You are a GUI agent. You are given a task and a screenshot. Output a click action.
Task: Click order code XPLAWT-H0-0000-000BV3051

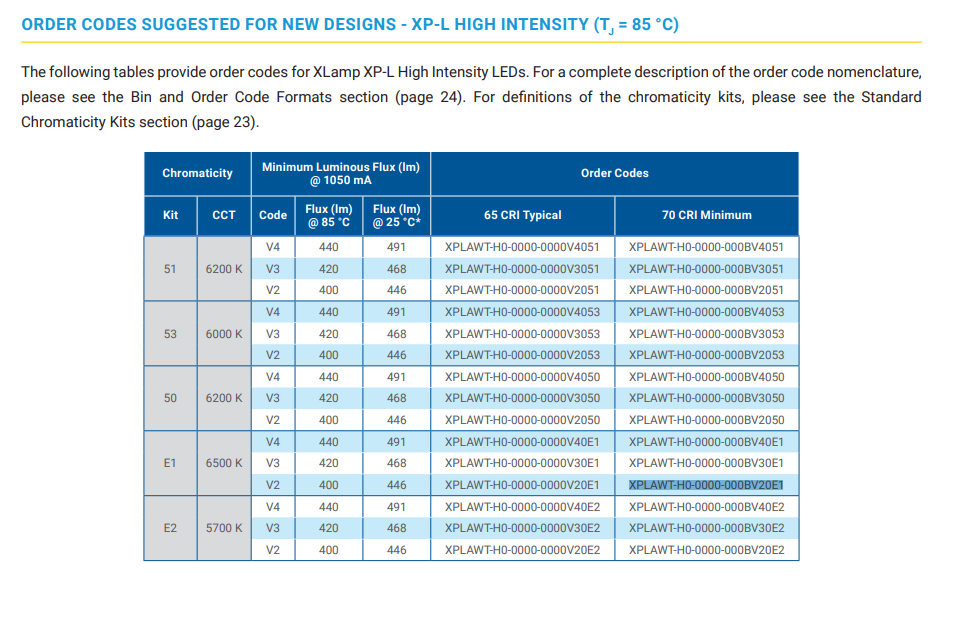pyautogui.click(x=706, y=269)
